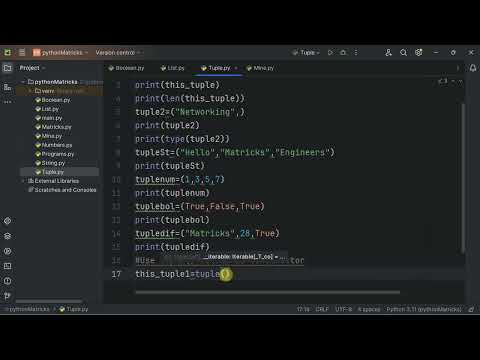The width and height of the screenshot is (480, 360).
Task: Run the Tuple configuration
Action: (x=330, y=52)
